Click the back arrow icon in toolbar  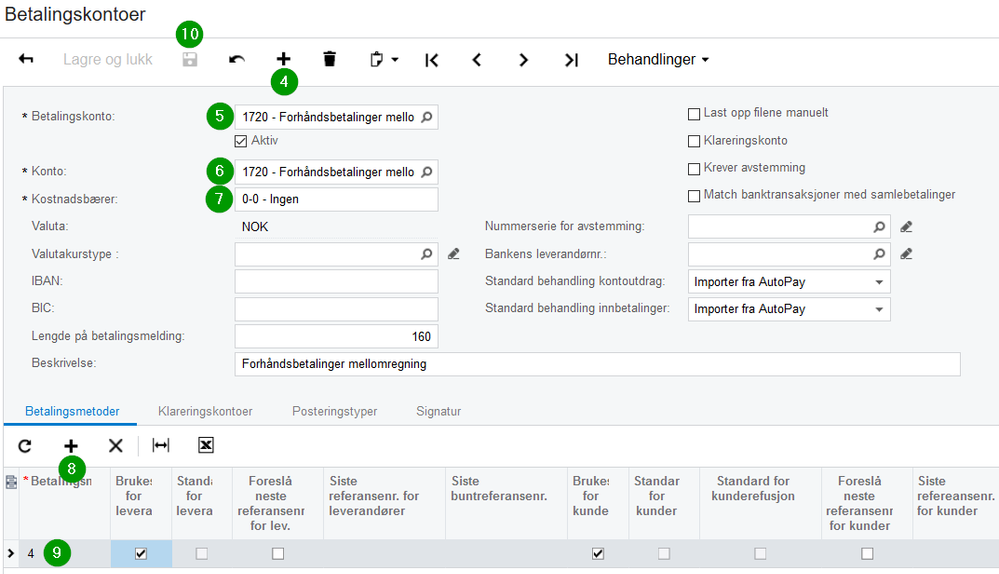pos(26,60)
